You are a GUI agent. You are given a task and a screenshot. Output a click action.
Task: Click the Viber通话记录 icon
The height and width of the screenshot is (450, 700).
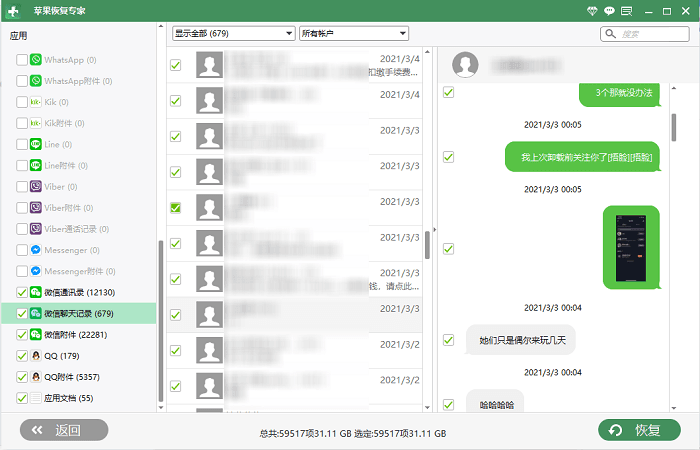(36, 229)
